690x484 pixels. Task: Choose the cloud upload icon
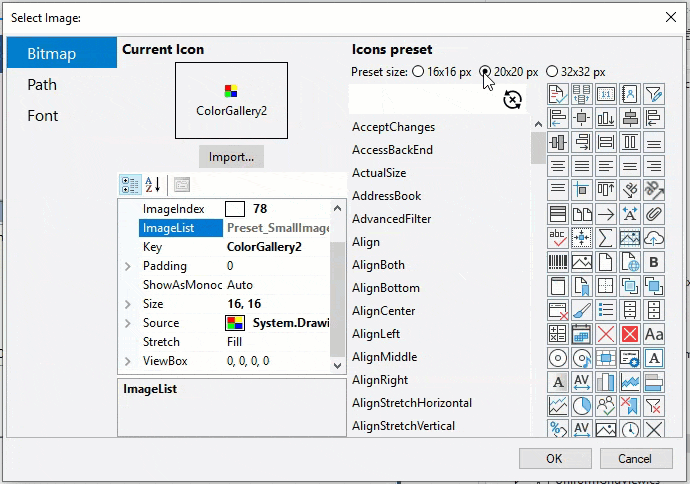(x=654, y=238)
